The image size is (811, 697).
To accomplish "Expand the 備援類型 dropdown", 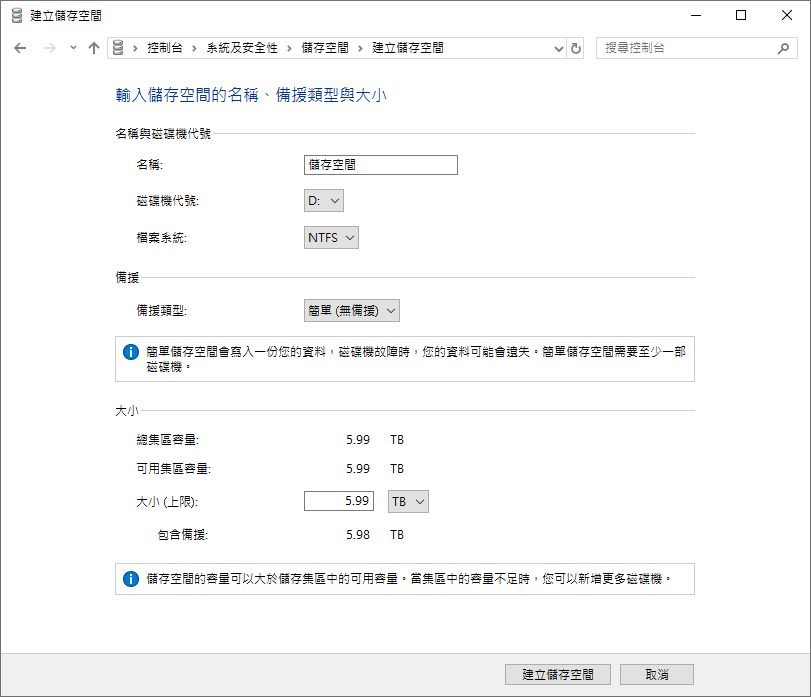I will pos(352,311).
